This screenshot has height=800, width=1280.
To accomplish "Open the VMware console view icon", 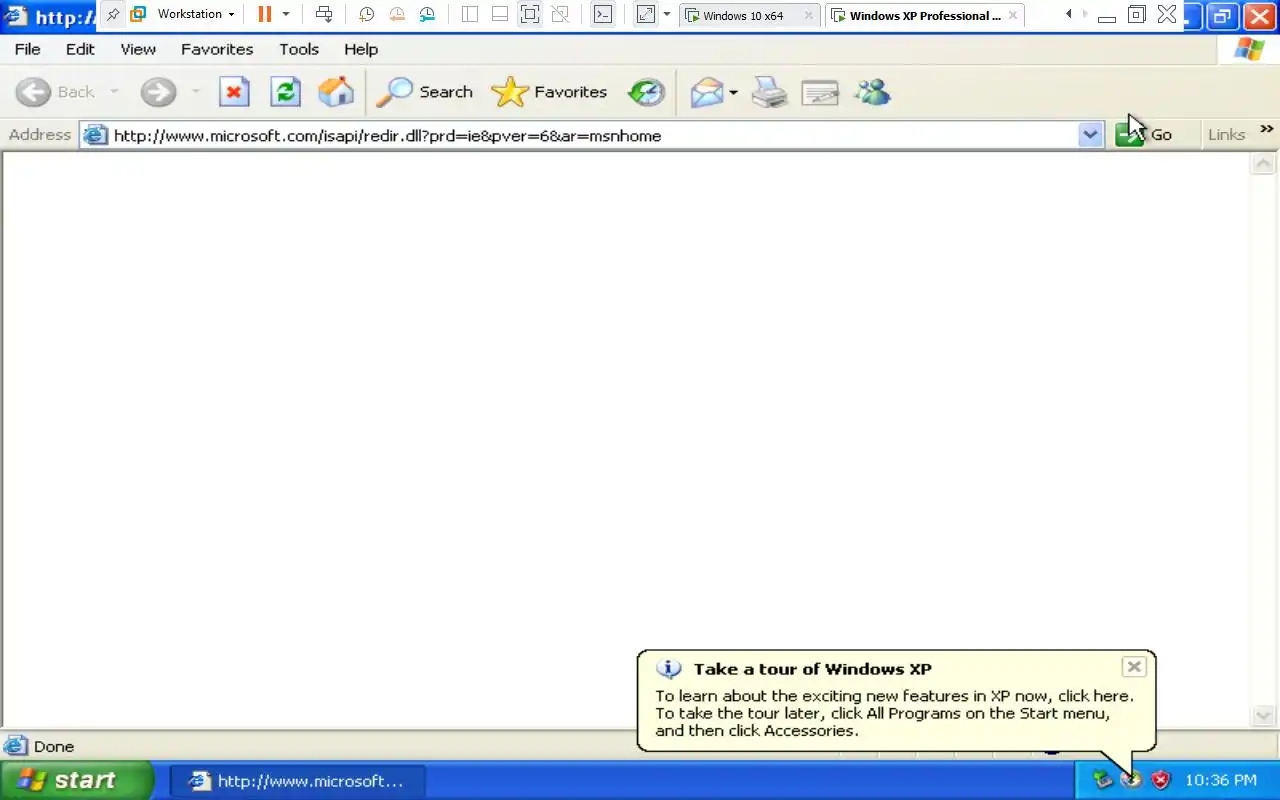I will (602, 14).
